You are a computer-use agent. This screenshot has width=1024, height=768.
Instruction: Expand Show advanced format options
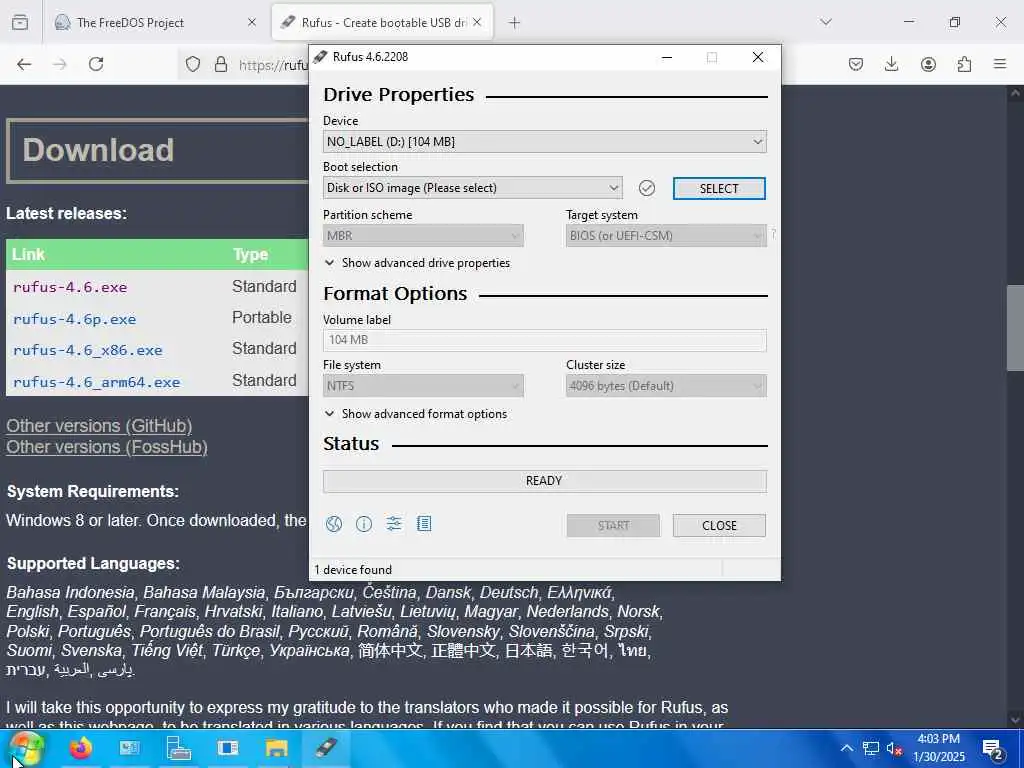point(416,413)
